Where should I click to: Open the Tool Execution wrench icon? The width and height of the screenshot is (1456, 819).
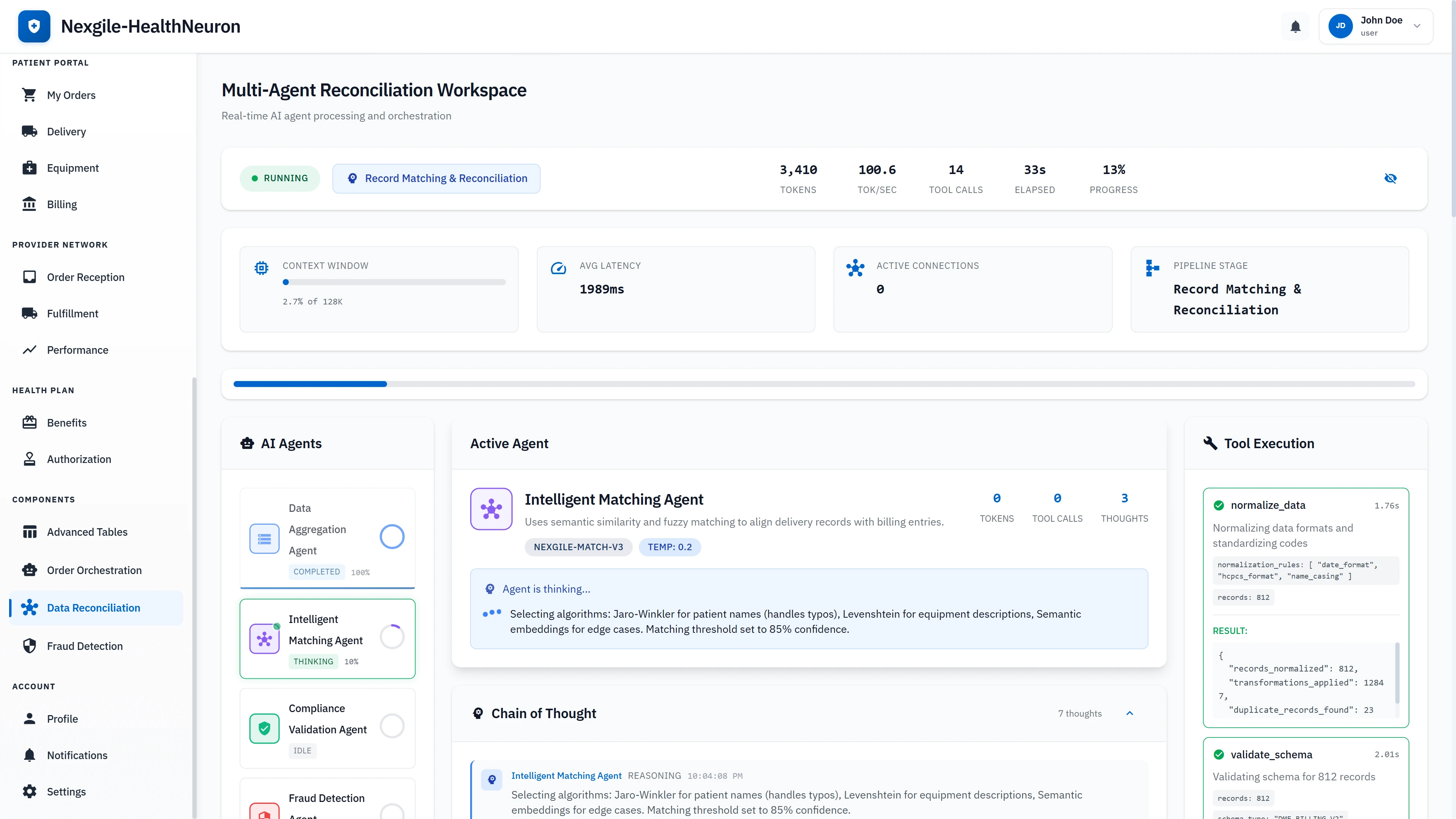(x=1211, y=443)
